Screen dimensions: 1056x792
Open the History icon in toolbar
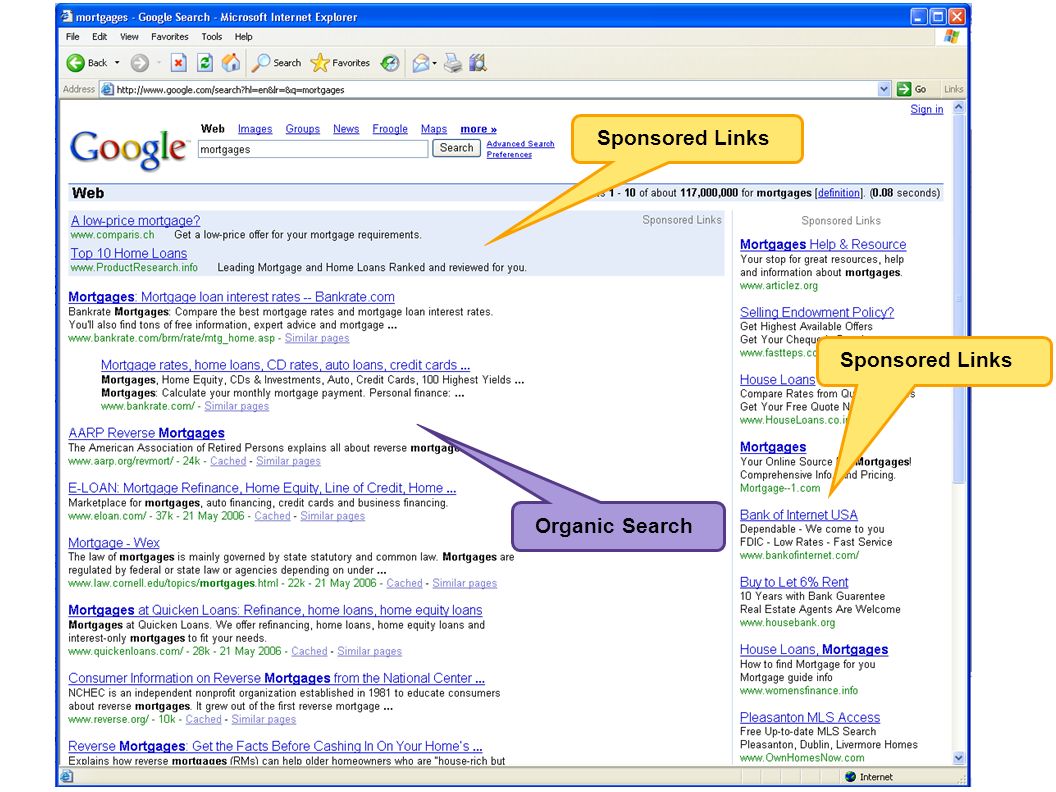[390, 63]
